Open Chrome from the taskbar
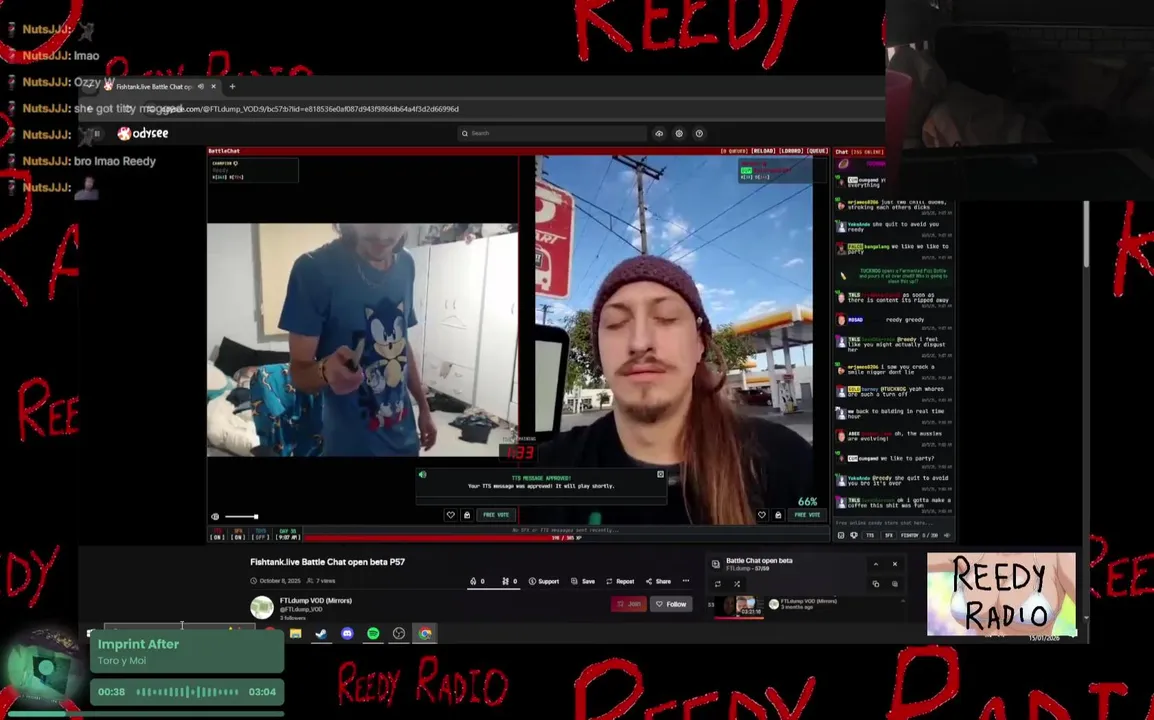 (425, 633)
